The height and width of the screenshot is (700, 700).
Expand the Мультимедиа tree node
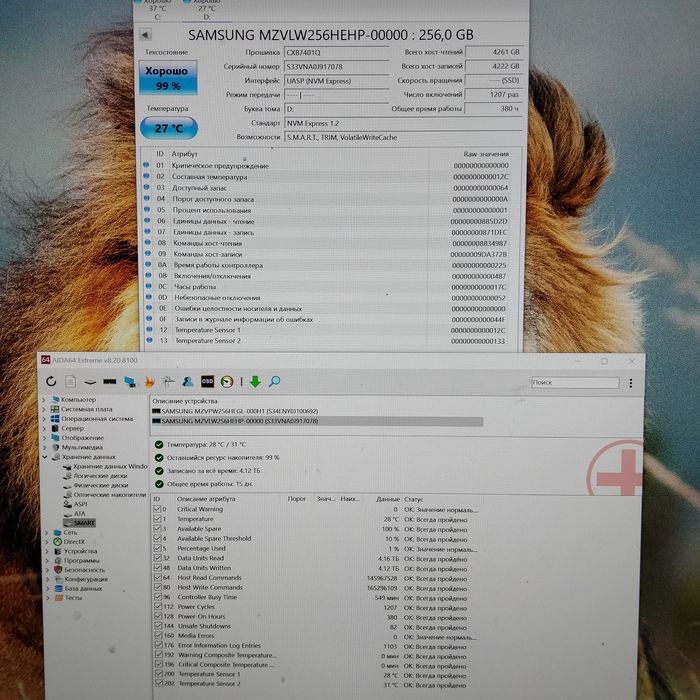pyautogui.click(x=44, y=447)
